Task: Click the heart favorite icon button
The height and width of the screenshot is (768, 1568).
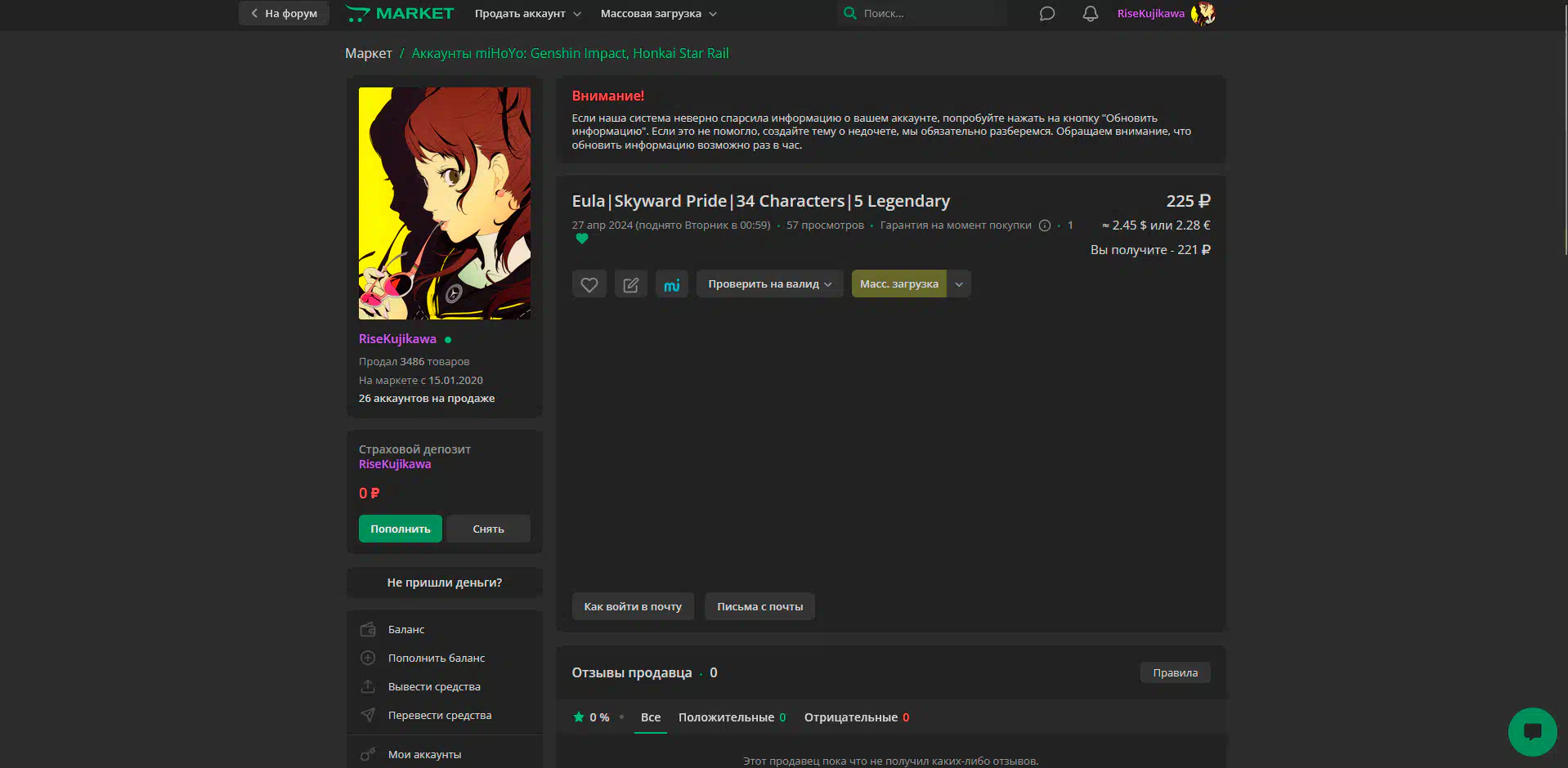Action: [x=589, y=284]
